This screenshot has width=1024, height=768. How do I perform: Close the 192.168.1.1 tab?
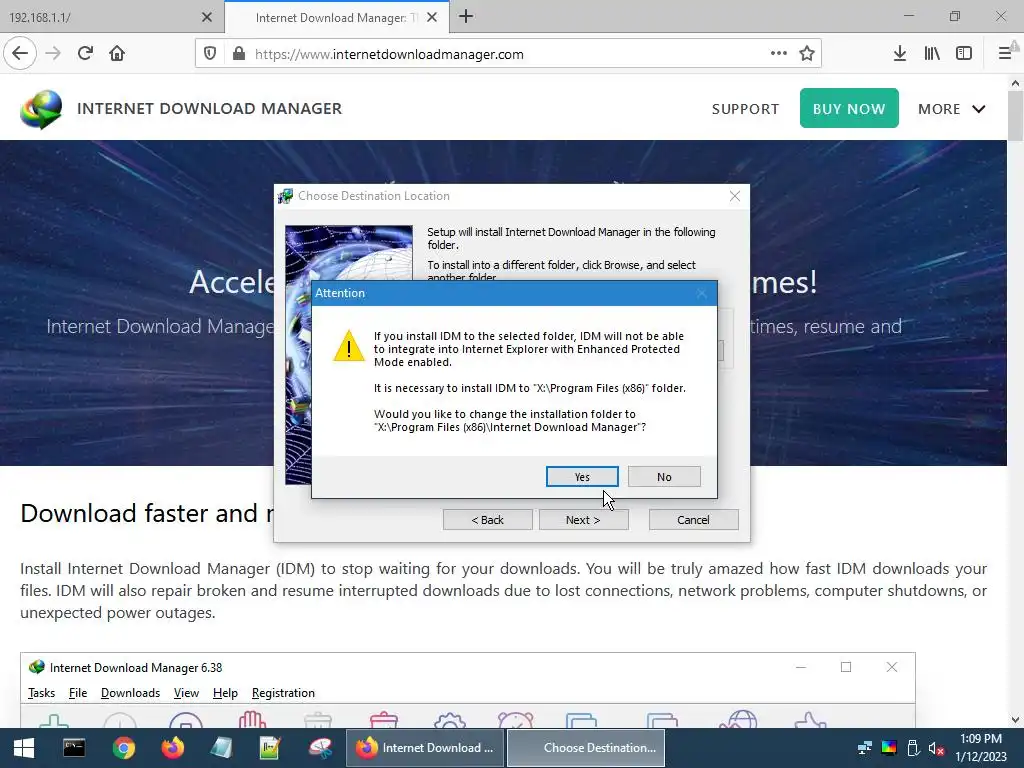coord(207,18)
